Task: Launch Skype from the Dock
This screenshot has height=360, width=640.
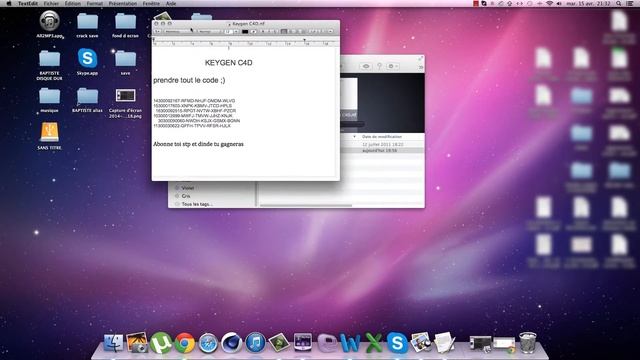Action: 397,343
